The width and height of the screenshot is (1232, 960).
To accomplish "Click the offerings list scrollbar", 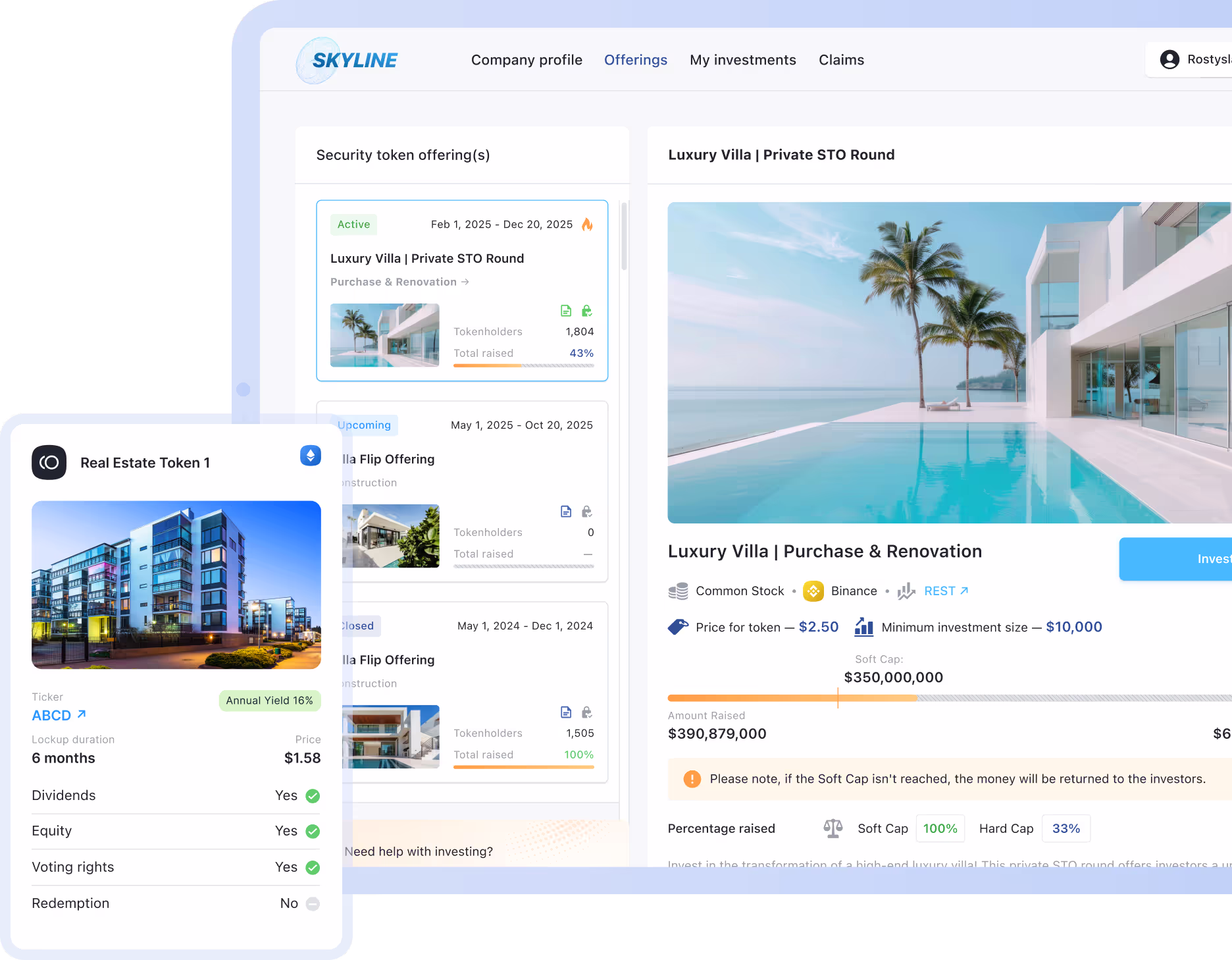I will pos(624,235).
